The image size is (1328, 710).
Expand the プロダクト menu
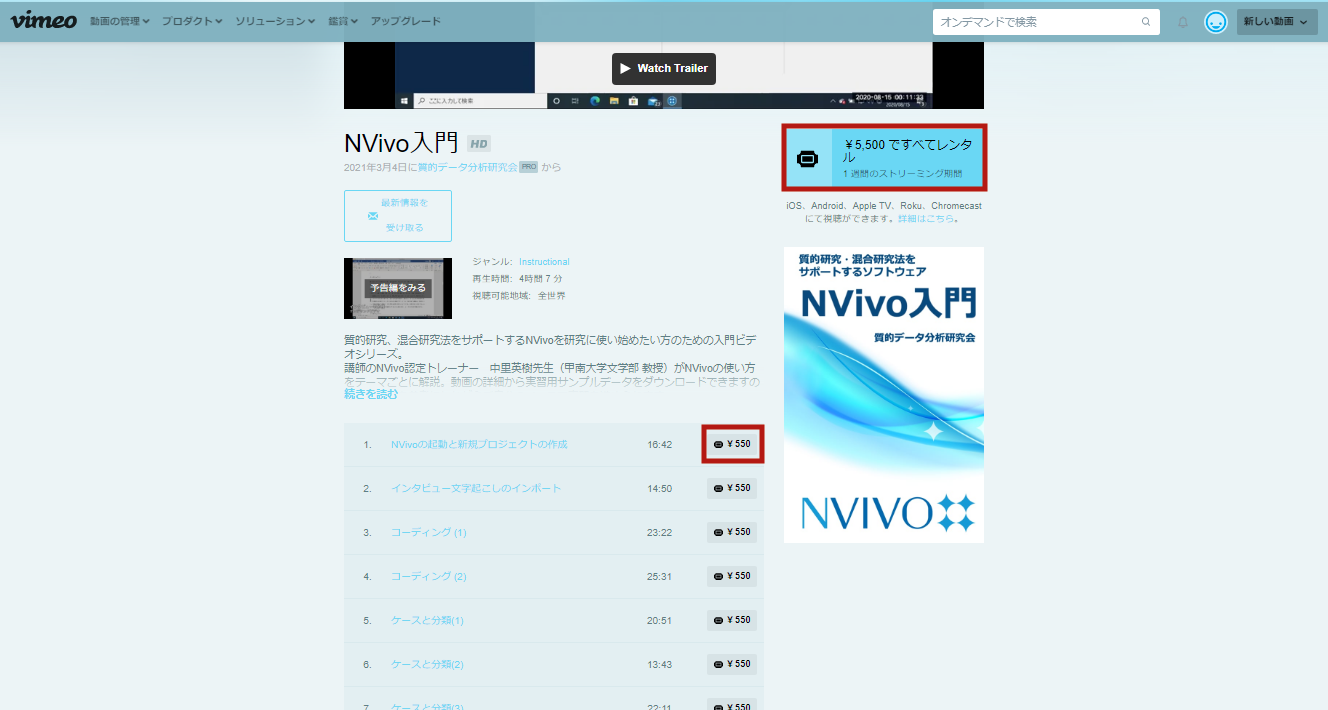(x=192, y=21)
